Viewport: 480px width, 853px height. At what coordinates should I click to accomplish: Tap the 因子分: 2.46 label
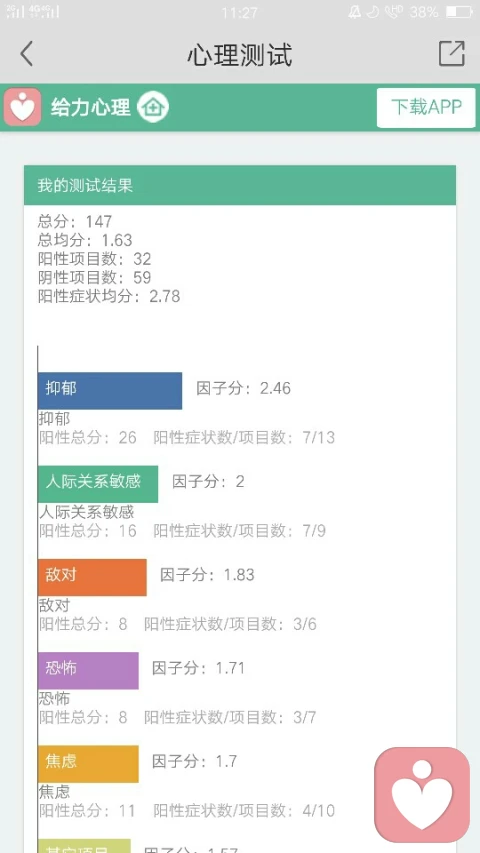tap(243, 388)
